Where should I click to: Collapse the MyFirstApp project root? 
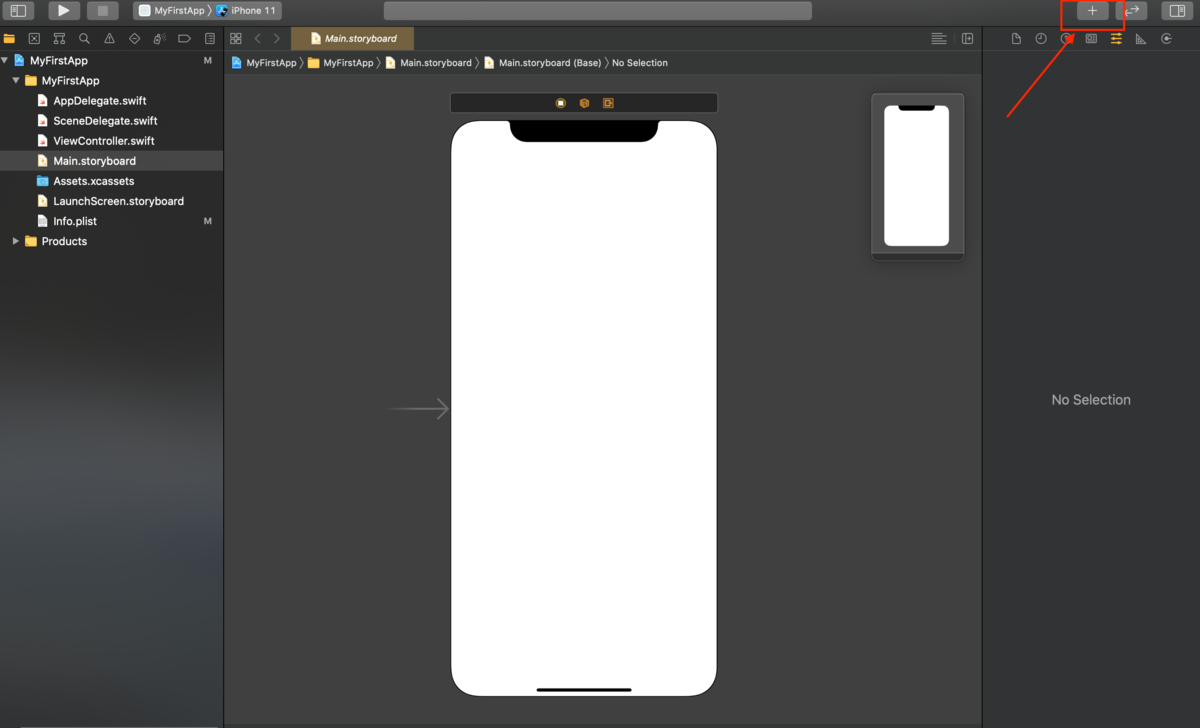pyautogui.click(x=5, y=61)
